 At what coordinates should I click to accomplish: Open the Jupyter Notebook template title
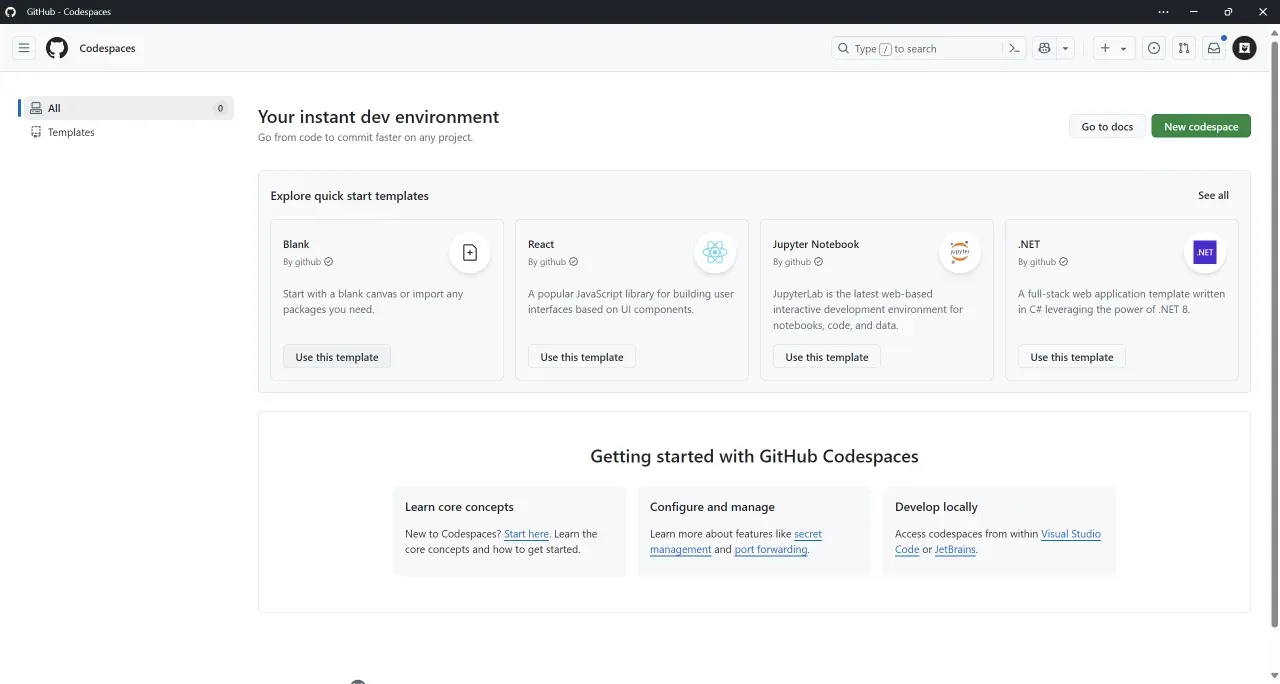pyautogui.click(x=816, y=244)
